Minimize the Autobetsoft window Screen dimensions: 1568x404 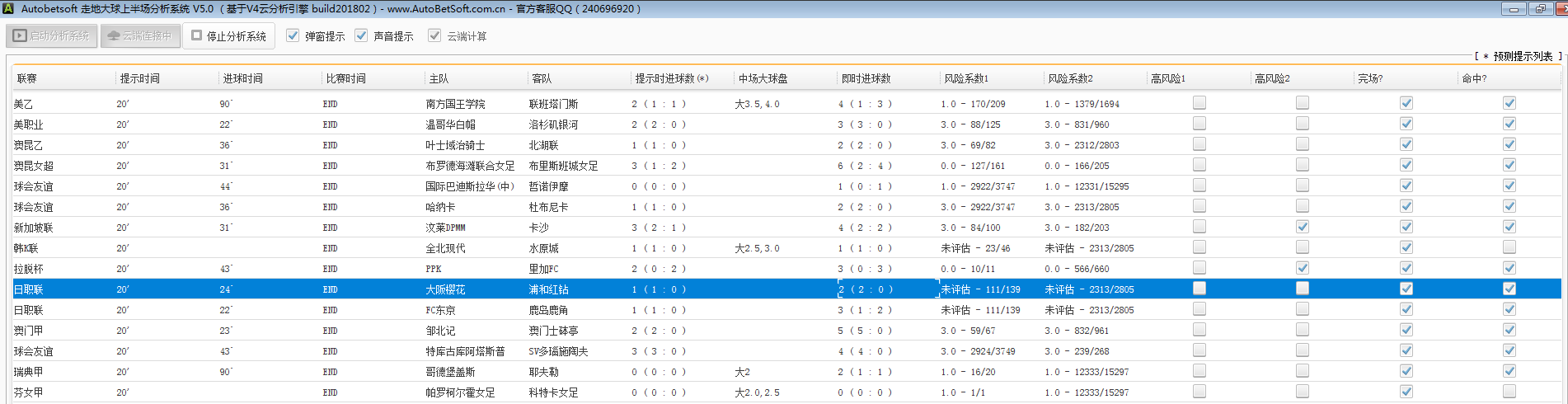[1514, 9]
